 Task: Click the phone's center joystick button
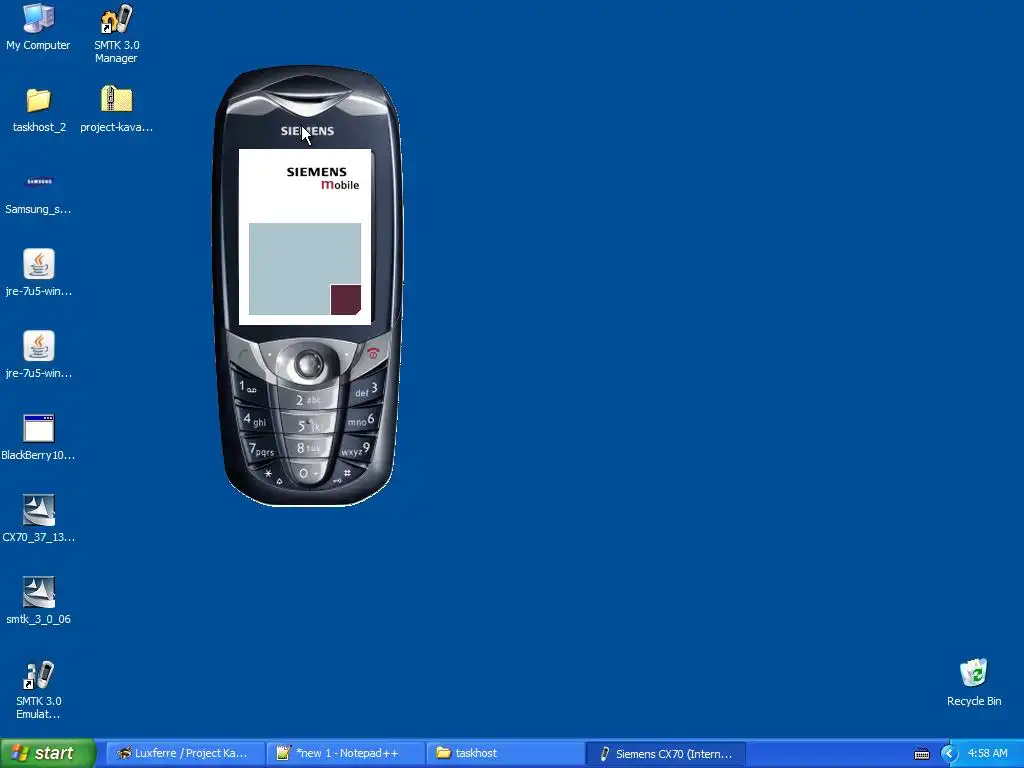tap(309, 364)
